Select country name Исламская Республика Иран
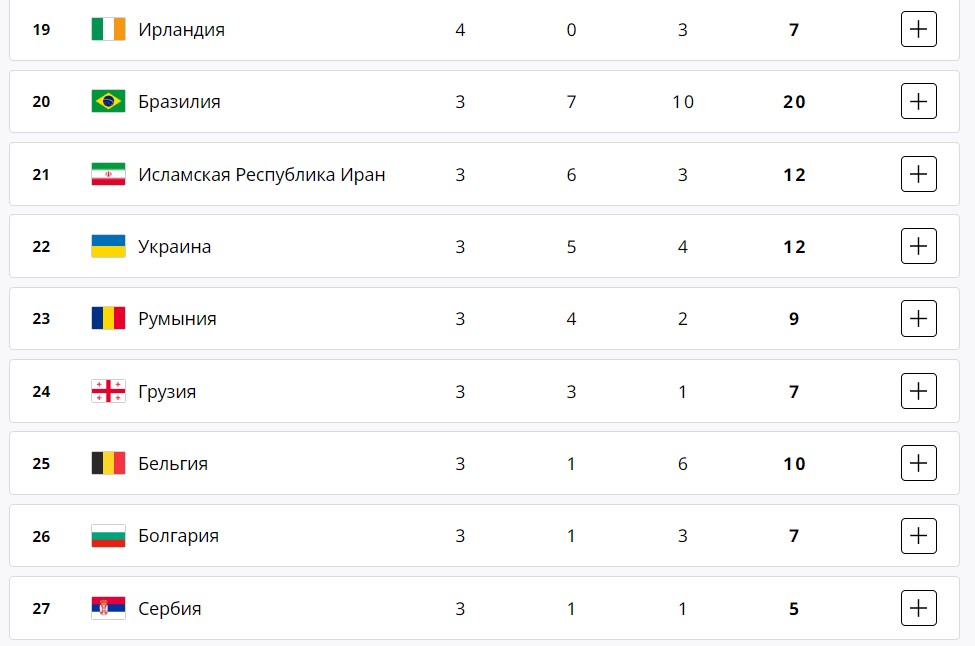This screenshot has height=646, width=975. (262, 175)
